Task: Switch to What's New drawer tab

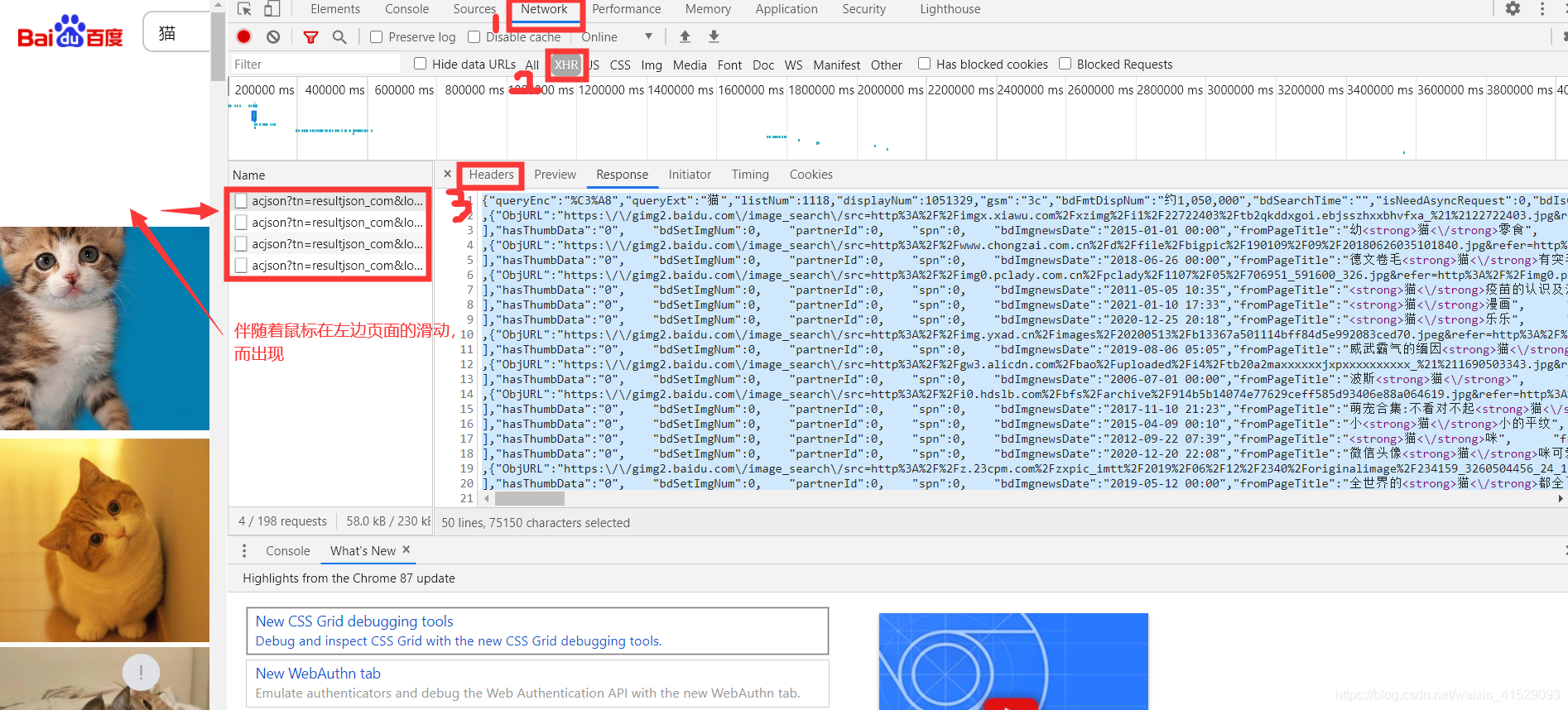Action: tap(363, 551)
